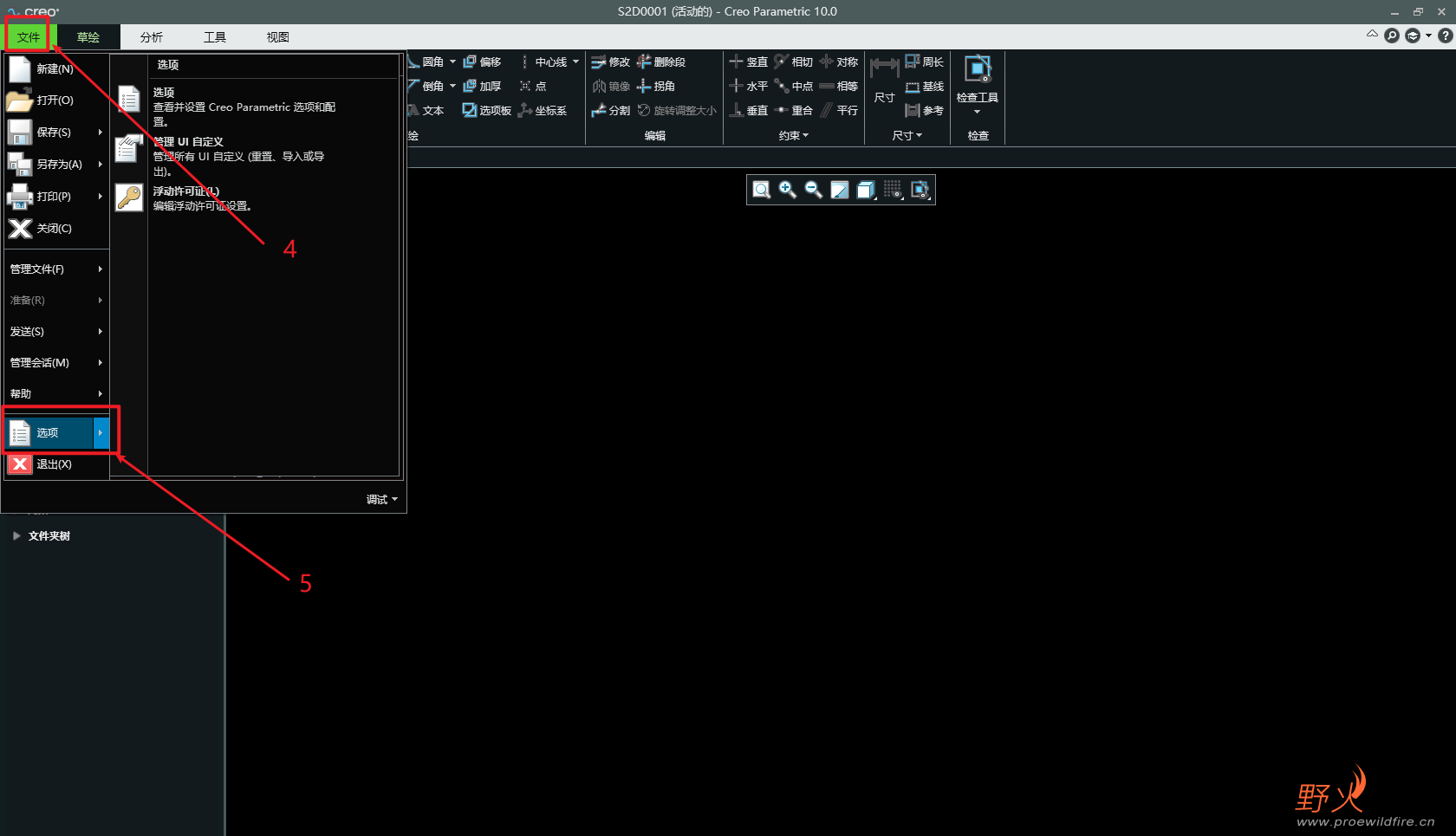Apply the 相切 tangent constraint
1456x836 pixels.
794,62
